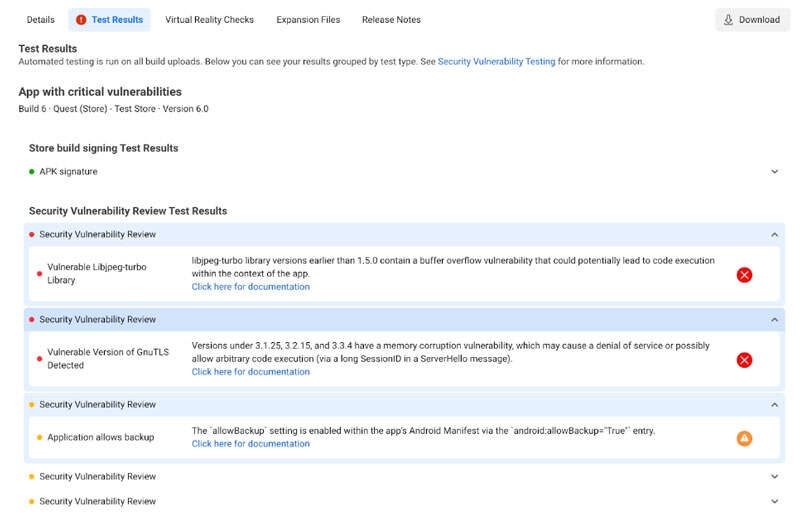
Task: Collapse the third Security Vulnerability Review section
Action: [x=774, y=405]
